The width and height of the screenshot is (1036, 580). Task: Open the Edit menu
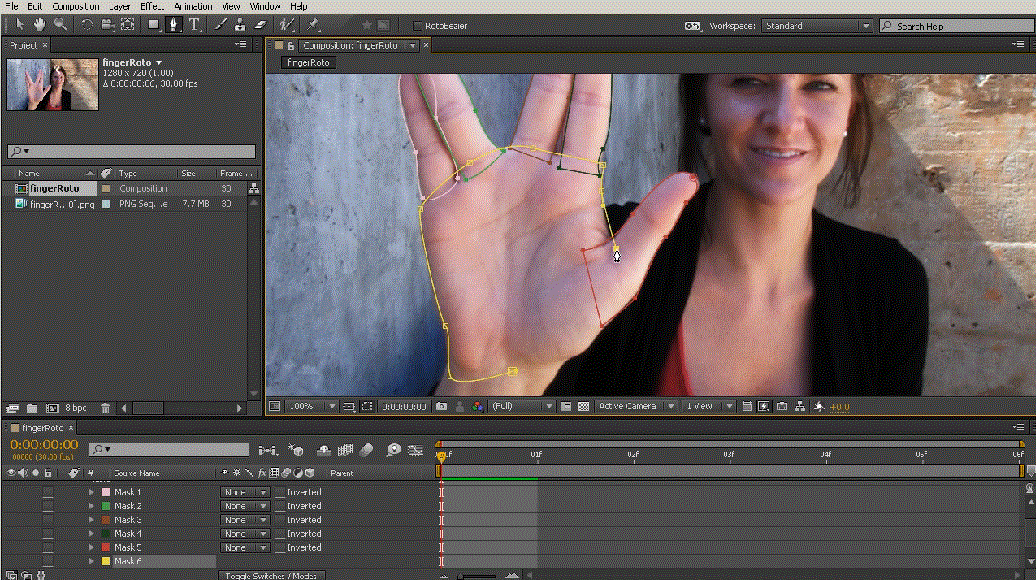[34, 6]
